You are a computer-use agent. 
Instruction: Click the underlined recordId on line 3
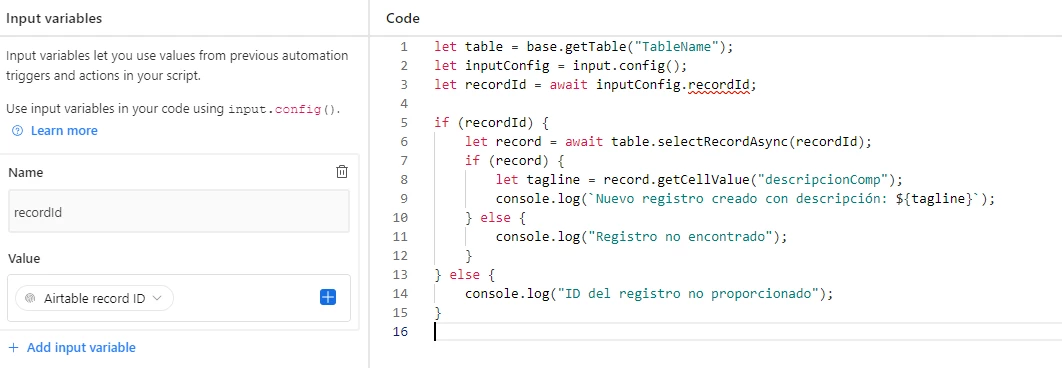click(720, 85)
